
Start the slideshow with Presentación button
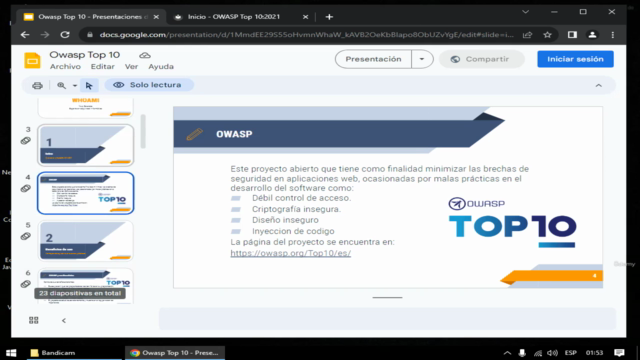[x=373, y=59]
